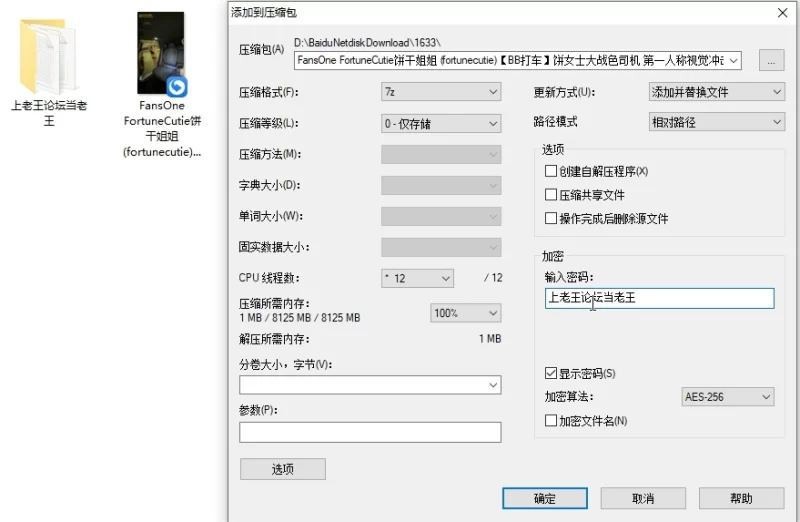Select the 上老王论坛当老王 folder icon
This screenshot has height=522, width=800.
(x=47, y=56)
